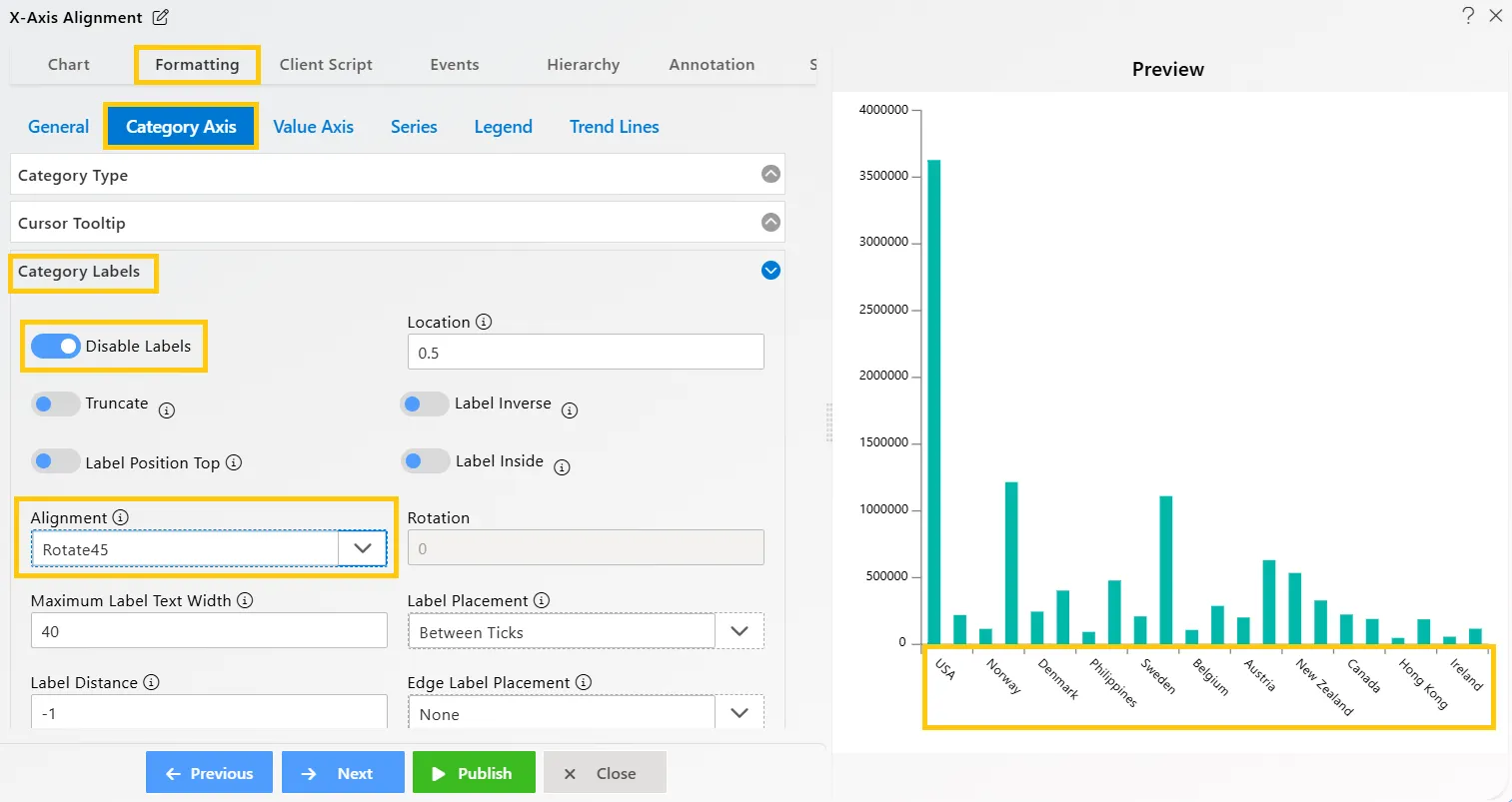1512x802 pixels.
Task: Toggle the Disable Labels switch
Action: pyautogui.click(x=56, y=346)
